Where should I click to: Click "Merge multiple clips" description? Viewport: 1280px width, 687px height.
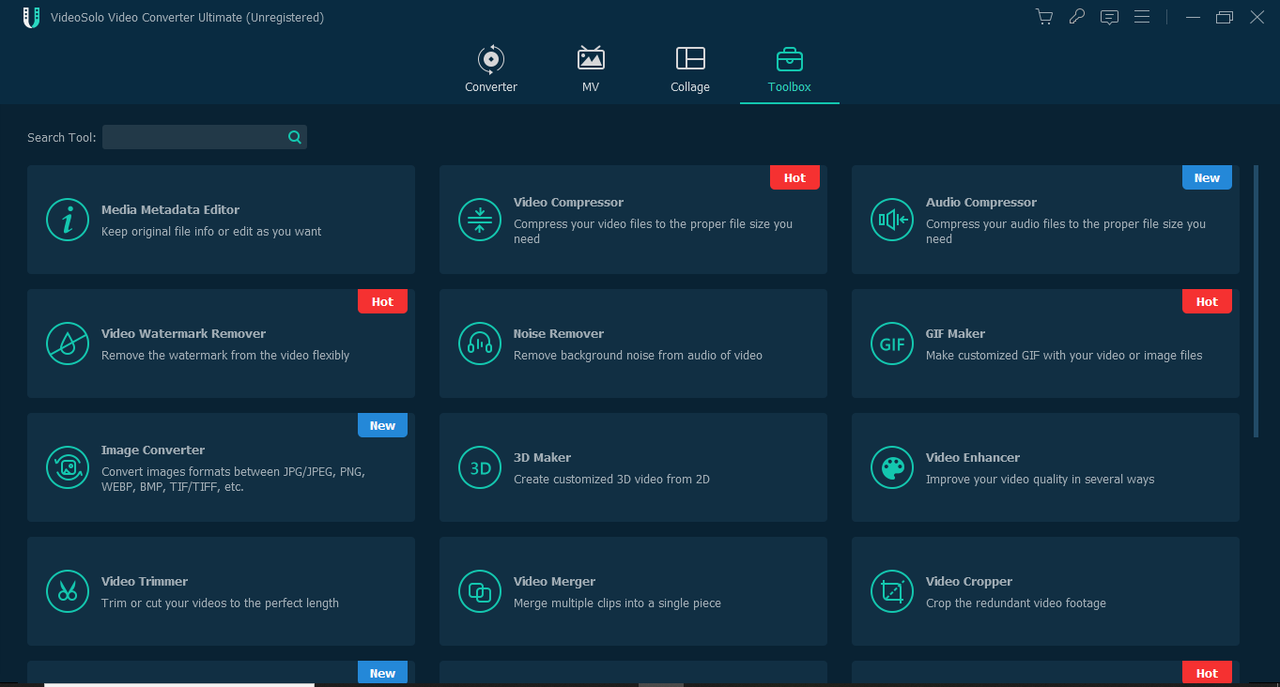(x=617, y=604)
